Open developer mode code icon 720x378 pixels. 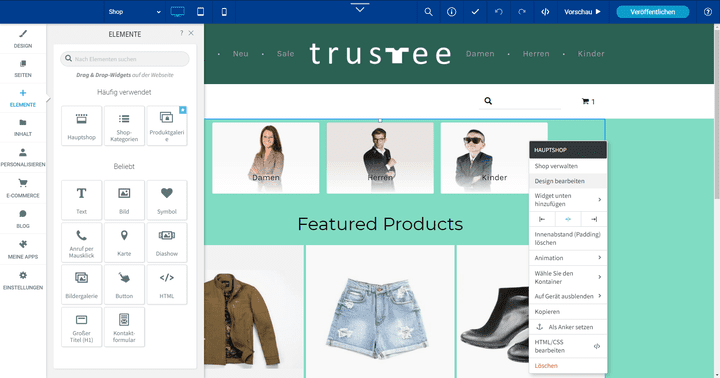pyautogui.click(x=545, y=12)
